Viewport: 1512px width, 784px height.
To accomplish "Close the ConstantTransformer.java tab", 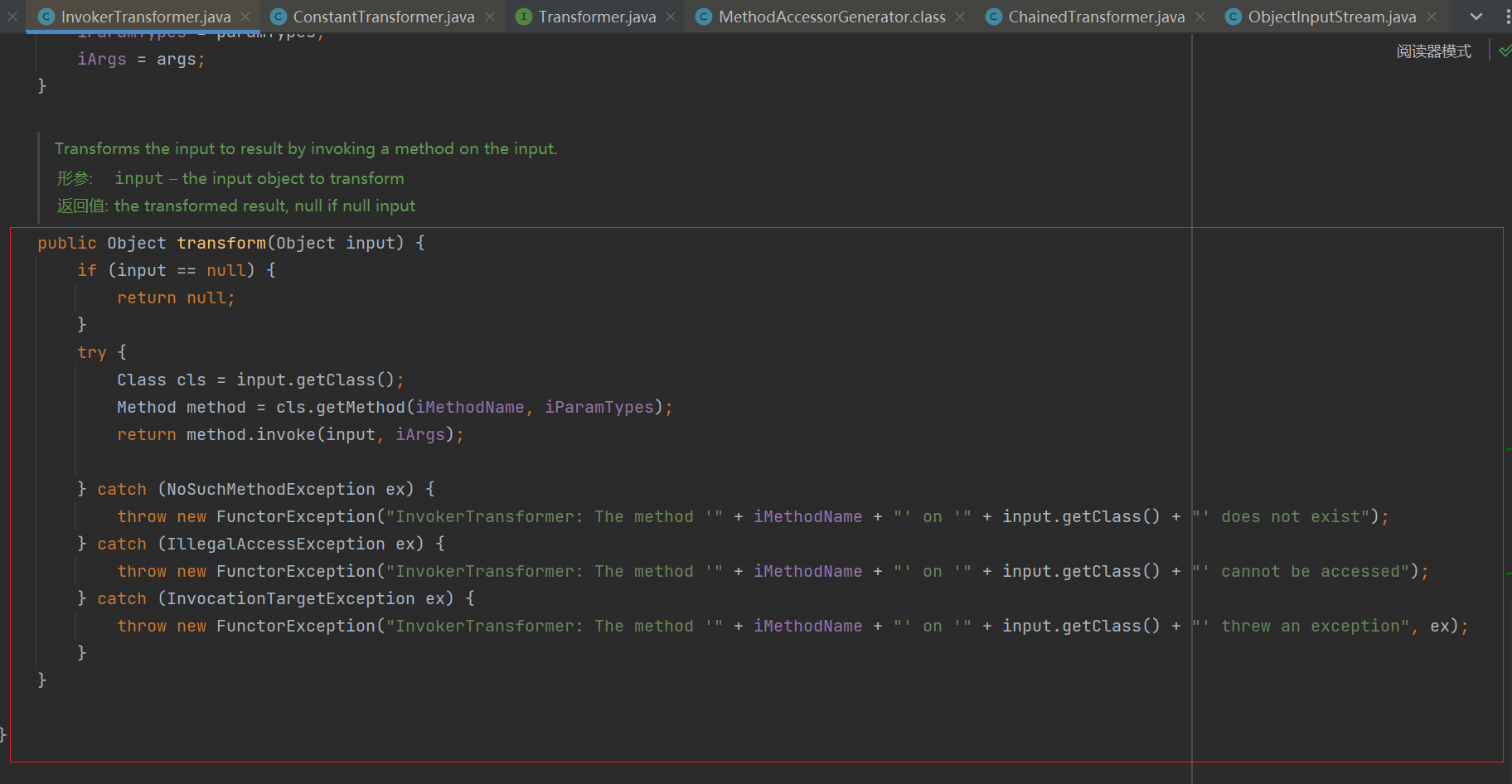I will [490, 17].
